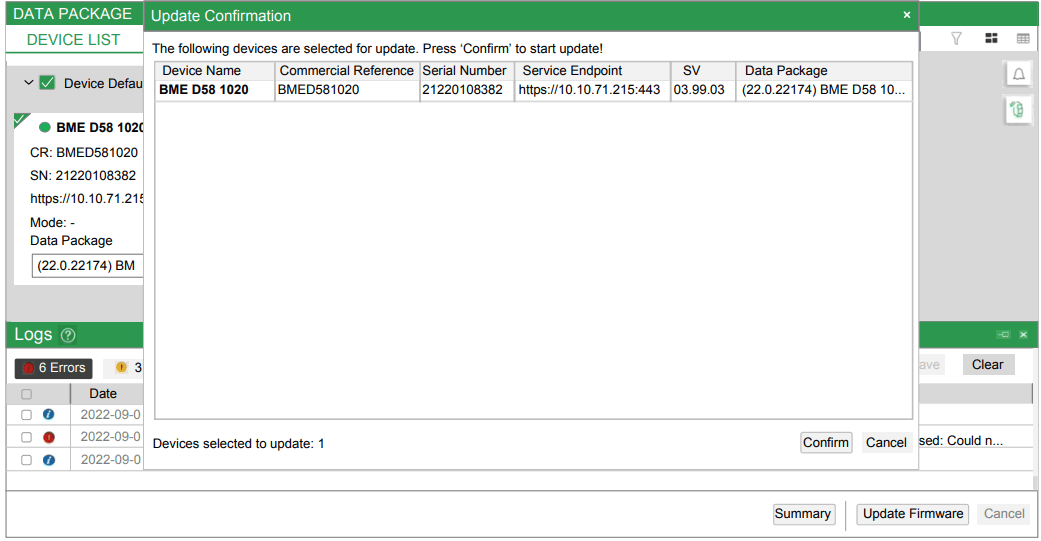Open the Summary view

coord(803,514)
